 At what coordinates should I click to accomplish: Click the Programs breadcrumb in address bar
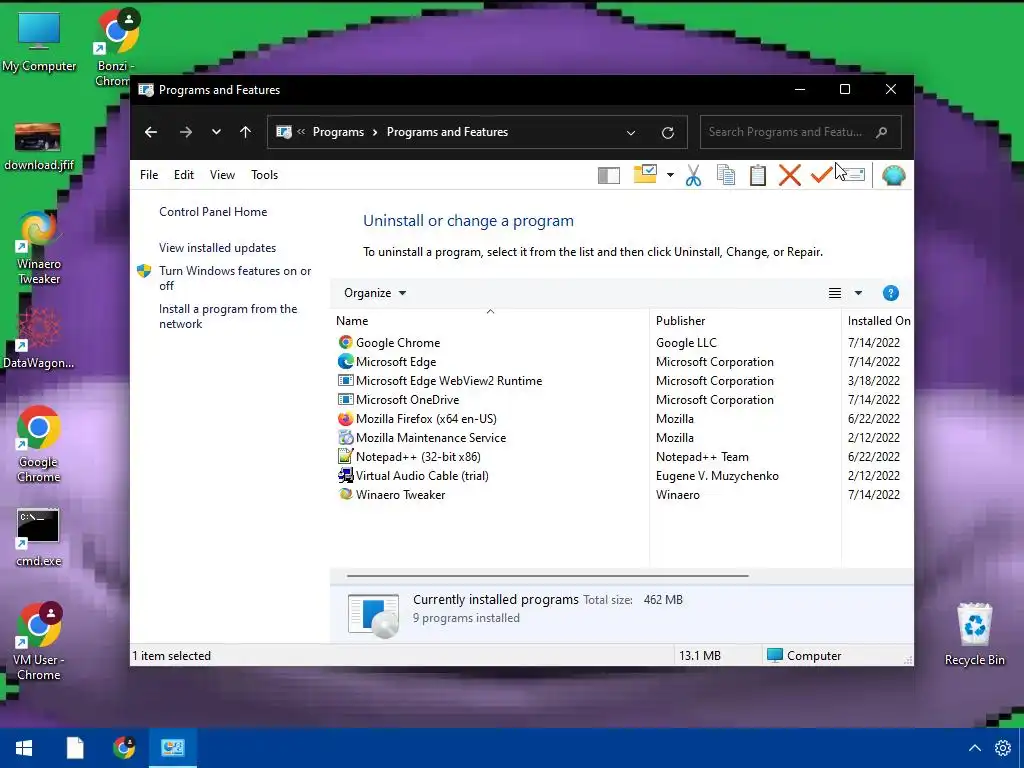338,132
